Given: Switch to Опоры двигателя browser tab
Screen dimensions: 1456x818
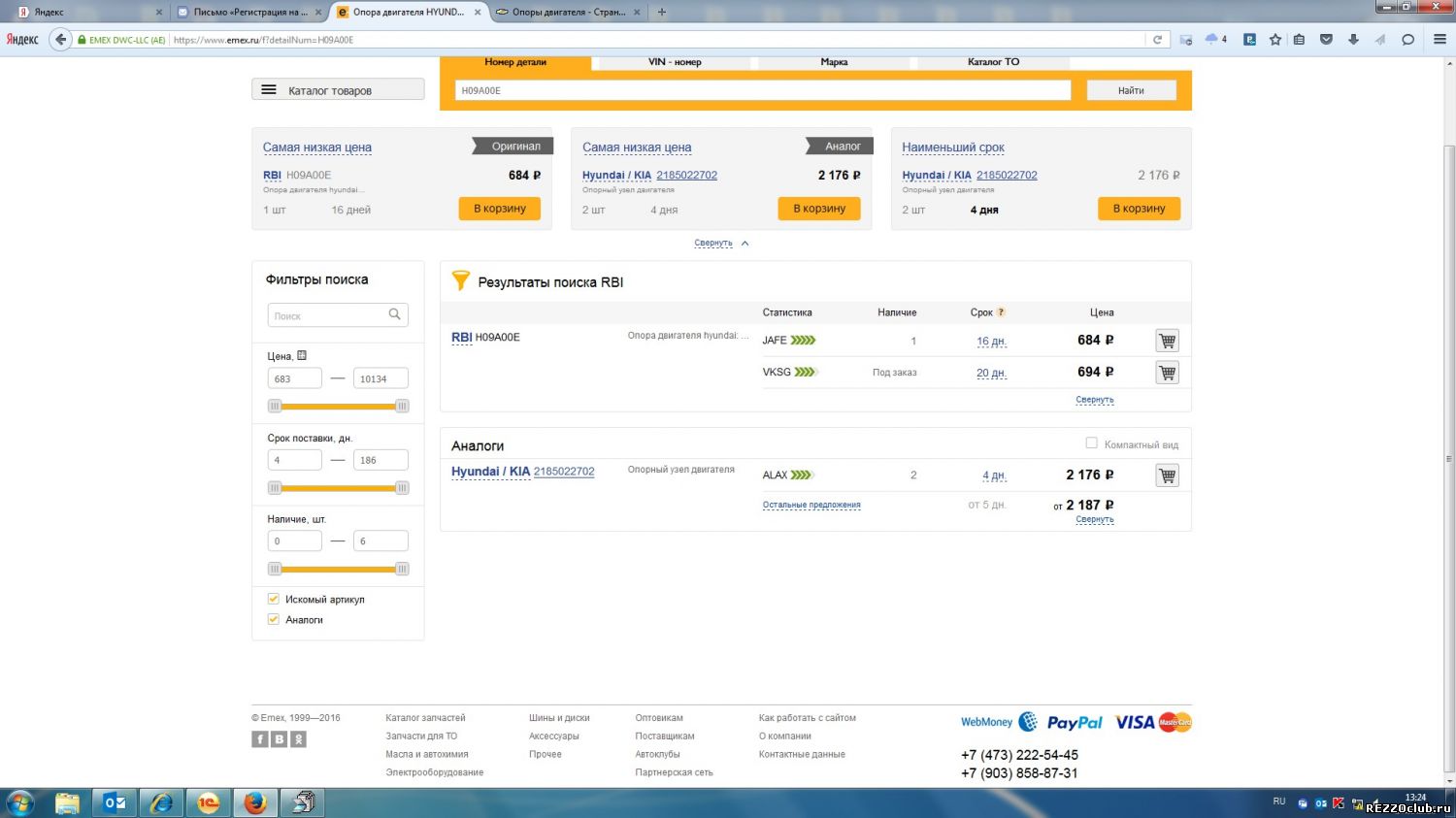Looking at the screenshot, I should [568, 12].
